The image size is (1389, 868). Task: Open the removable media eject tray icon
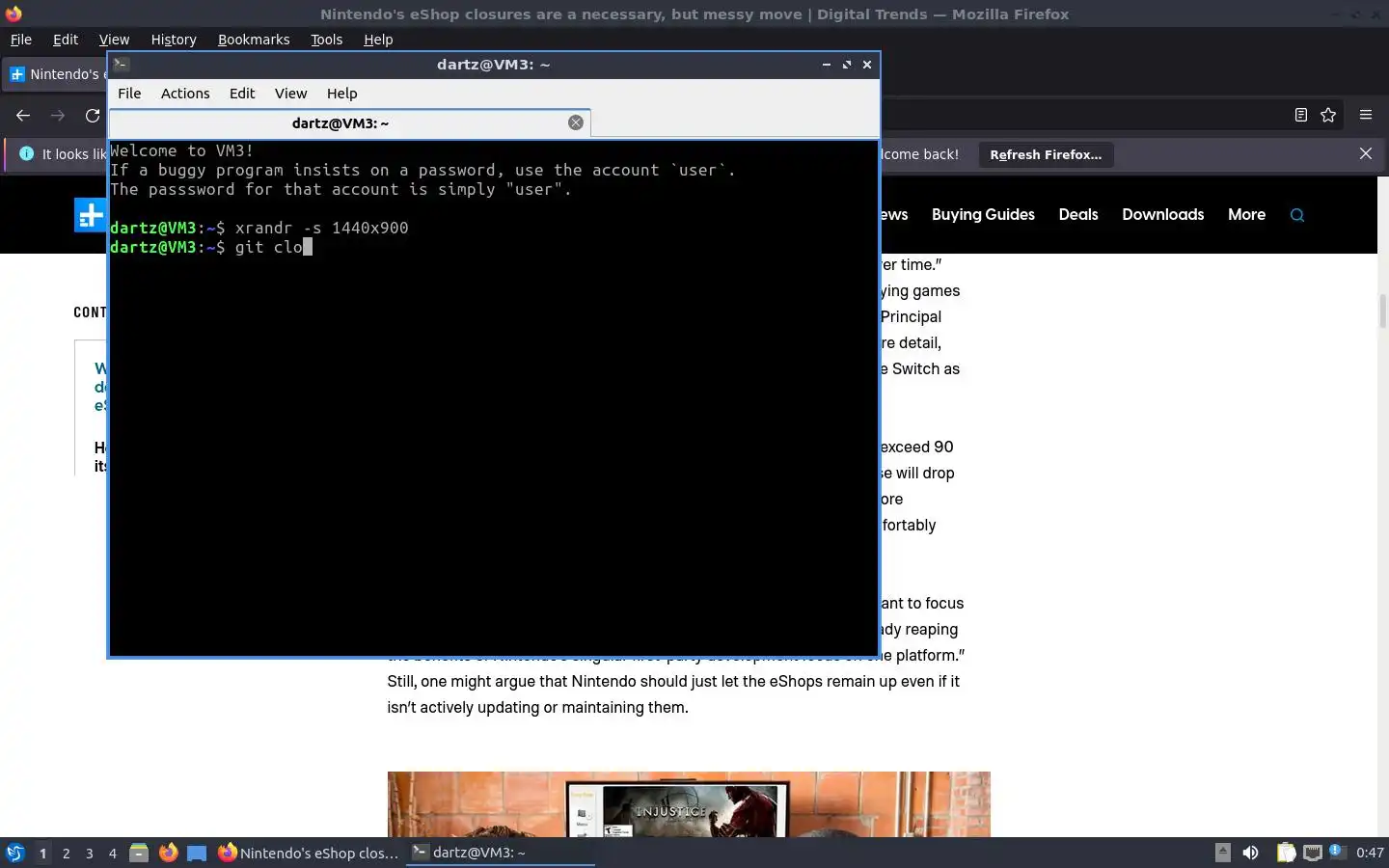1222,853
